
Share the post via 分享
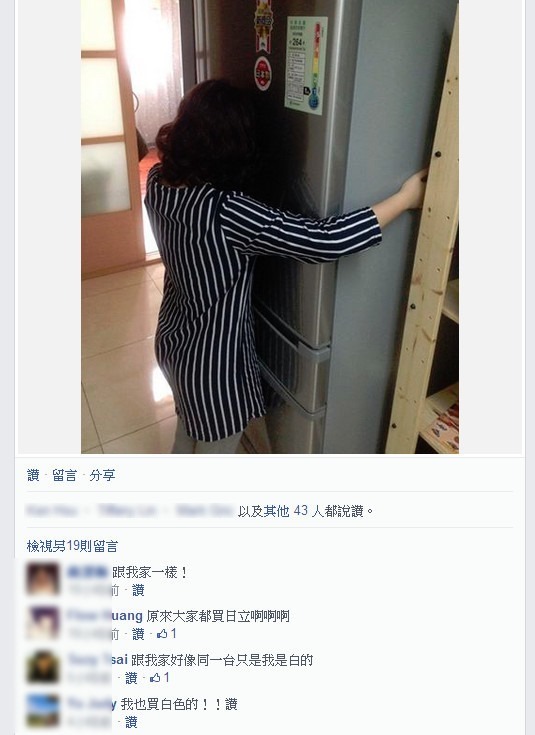pos(102,475)
